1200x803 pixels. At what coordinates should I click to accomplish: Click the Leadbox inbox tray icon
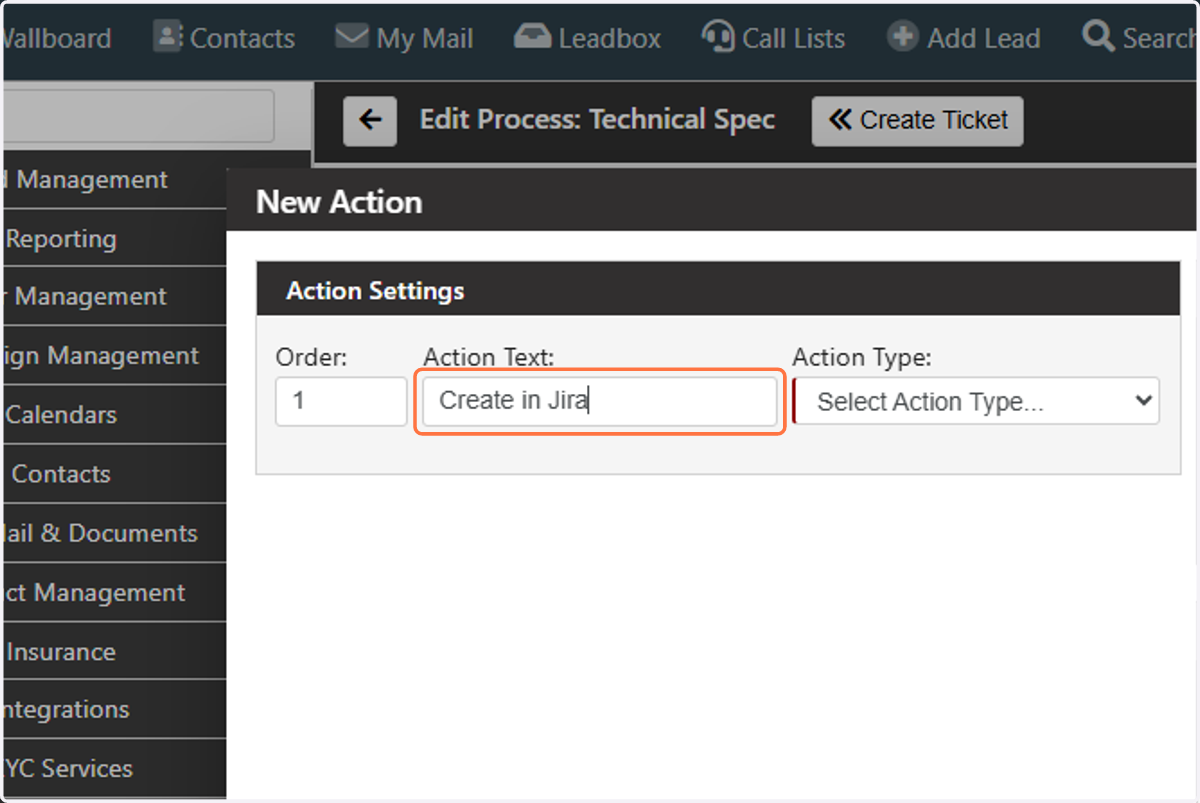532,37
